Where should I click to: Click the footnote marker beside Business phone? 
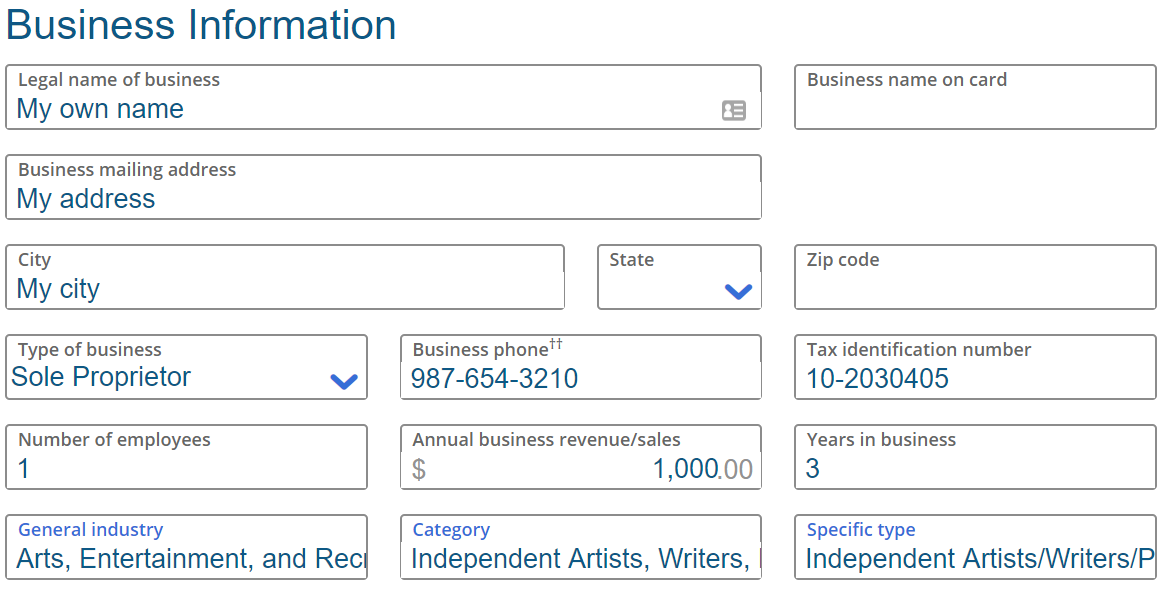coord(556,345)
